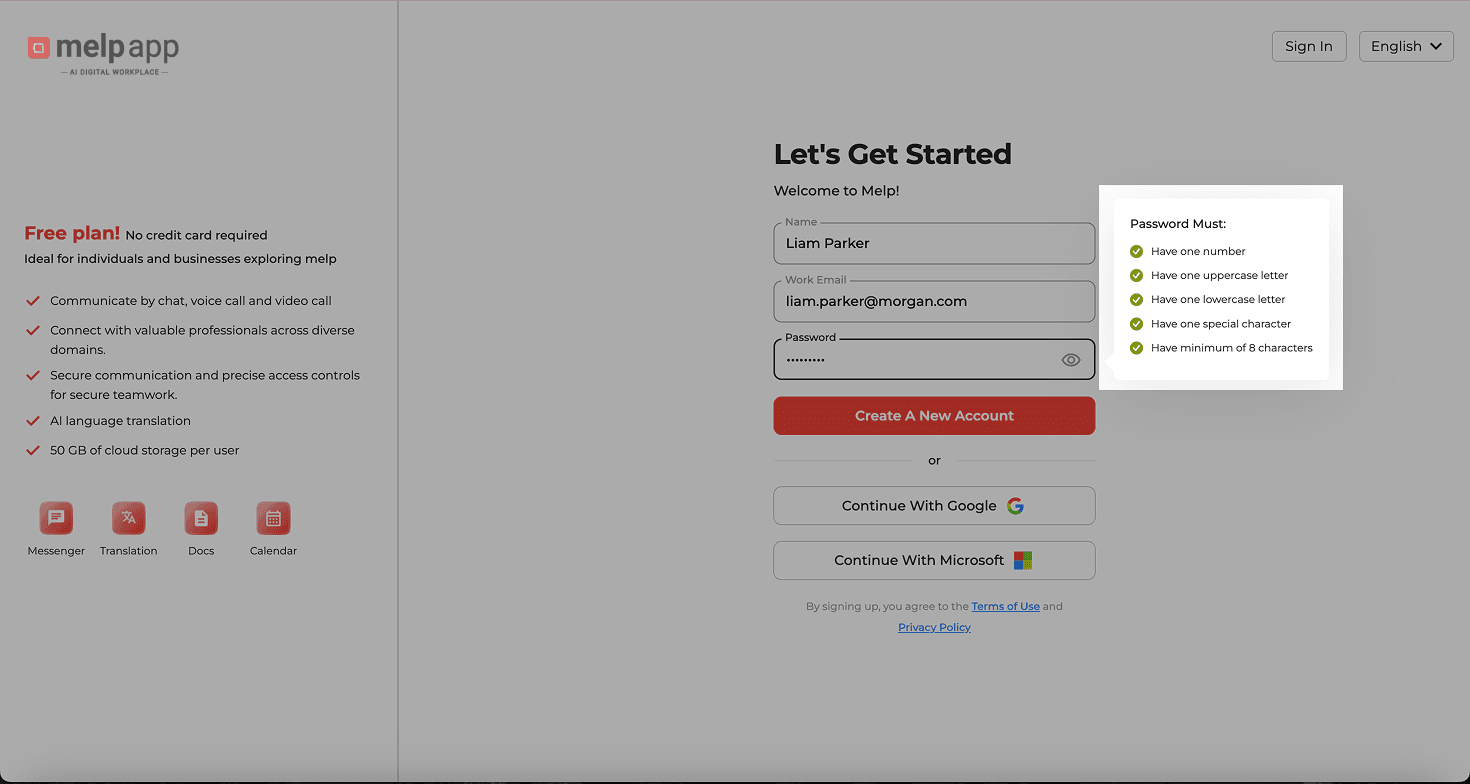The width and height of the screenshot is (1470, 784).
Task: Open the English language dropdown
Action: pyautogui.click(x=1405, y=46)
